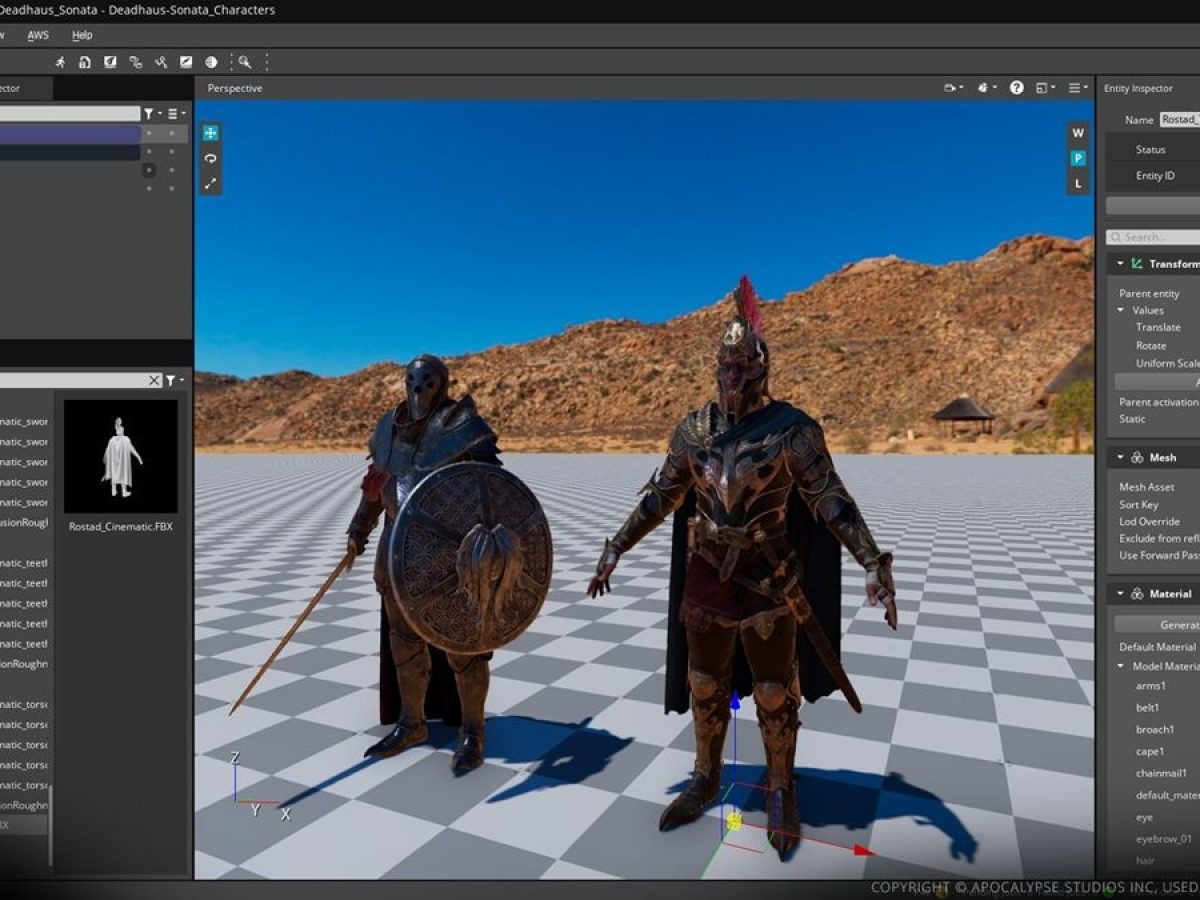Image resolution: width=1200 pixels, height=900 pixels.
Task: Click the yellow gizmo origin handle
Action: [x=734, y=821]
